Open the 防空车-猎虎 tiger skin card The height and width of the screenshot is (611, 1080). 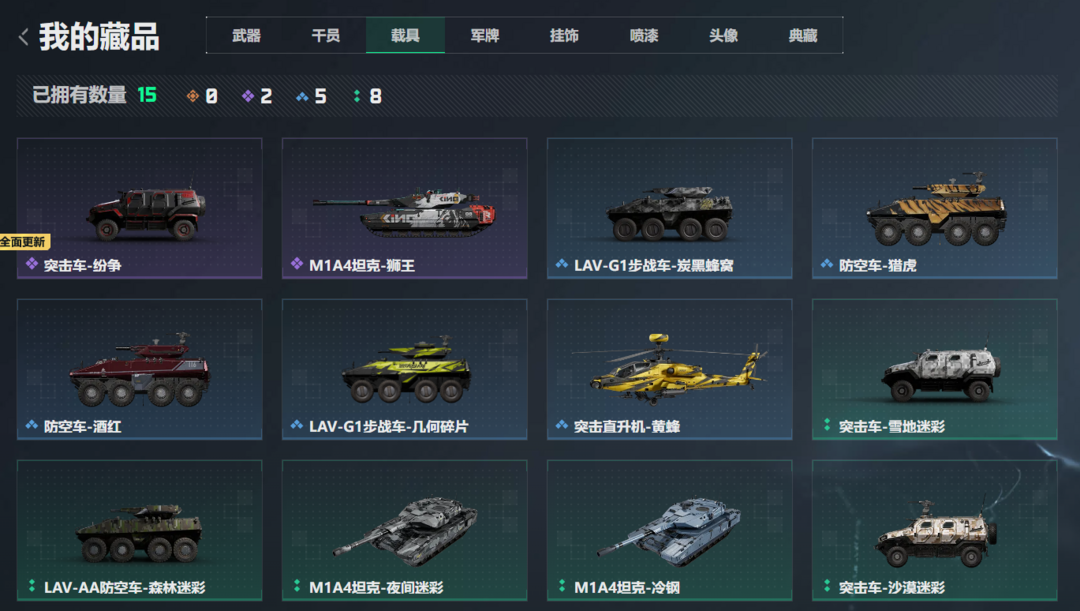[935, 208]
